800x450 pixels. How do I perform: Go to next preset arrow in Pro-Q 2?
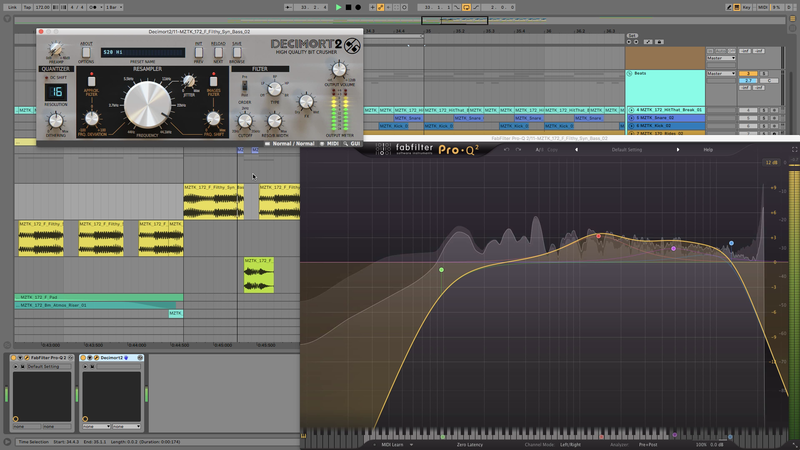click(678, 149)
